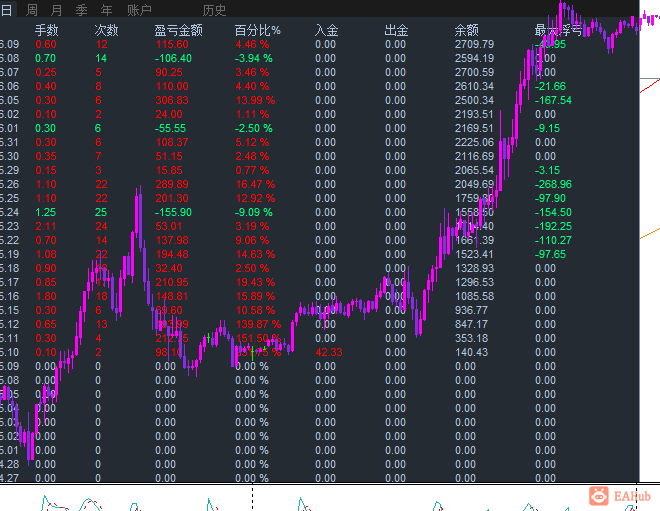The height and width of the screenshot is (511, 660).
Task: Click the percentage 13.99 %
Action: tap(255, 100)
